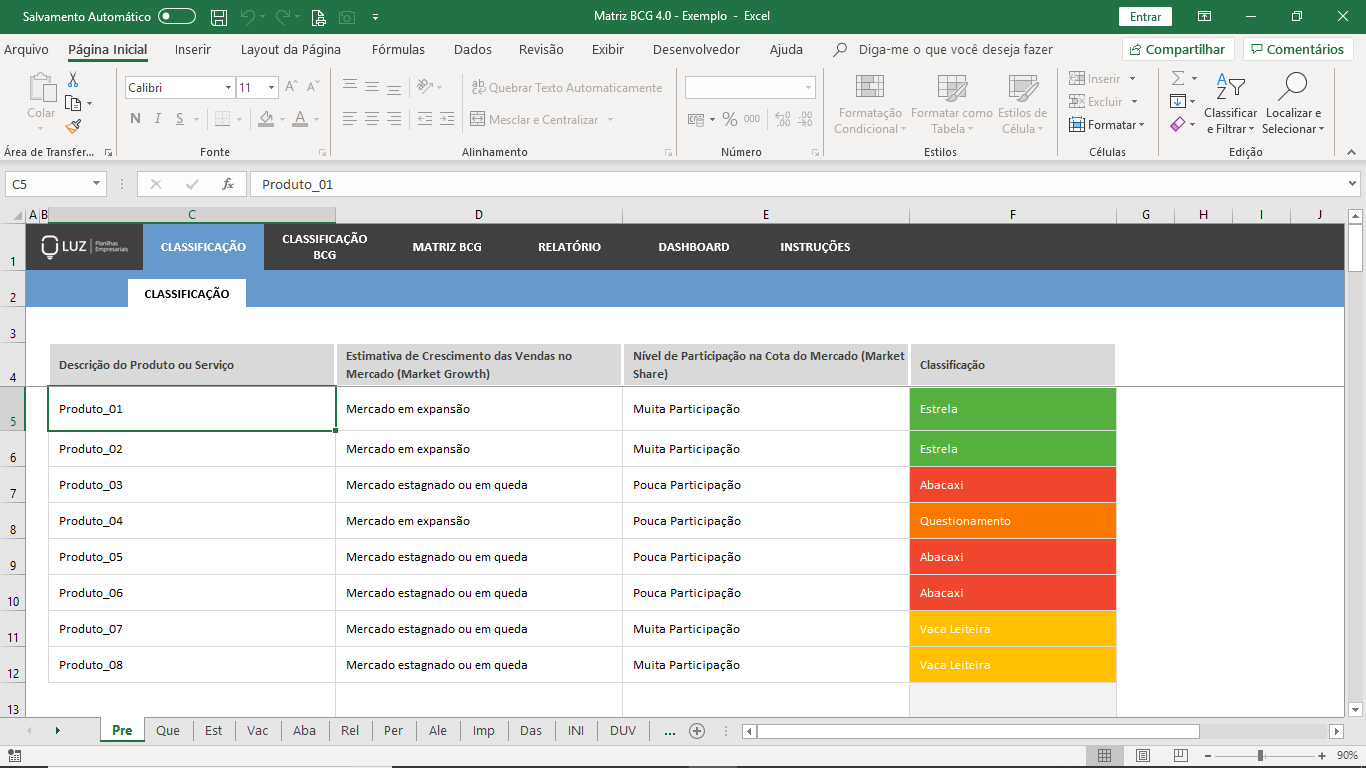The height and width of the screenshot is (768, 1366).
Task: Add a new sheet with plus icon
Action: click(697, 731)
